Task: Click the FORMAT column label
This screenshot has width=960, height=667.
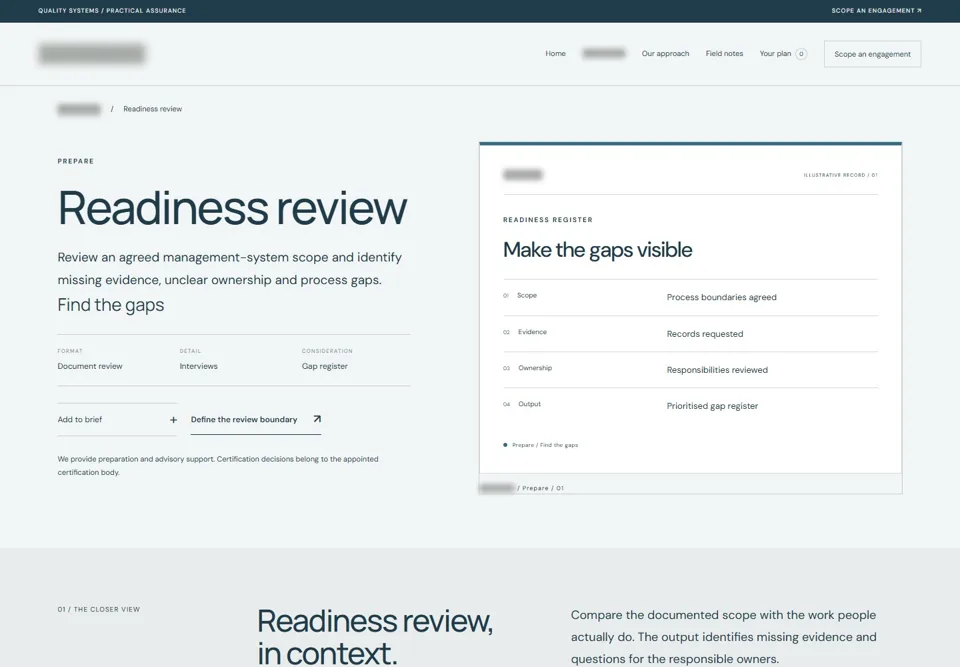Action: 70,351
